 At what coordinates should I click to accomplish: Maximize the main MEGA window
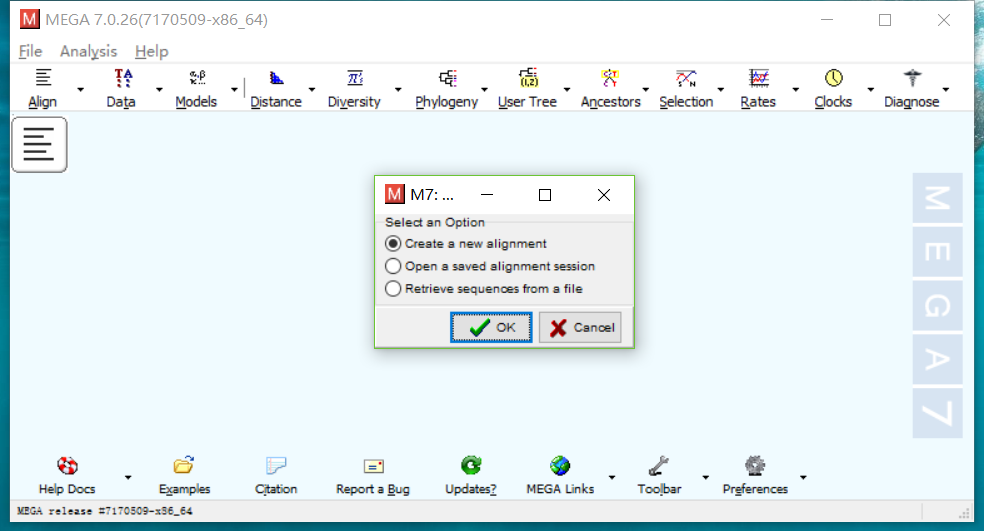(885, 20)
